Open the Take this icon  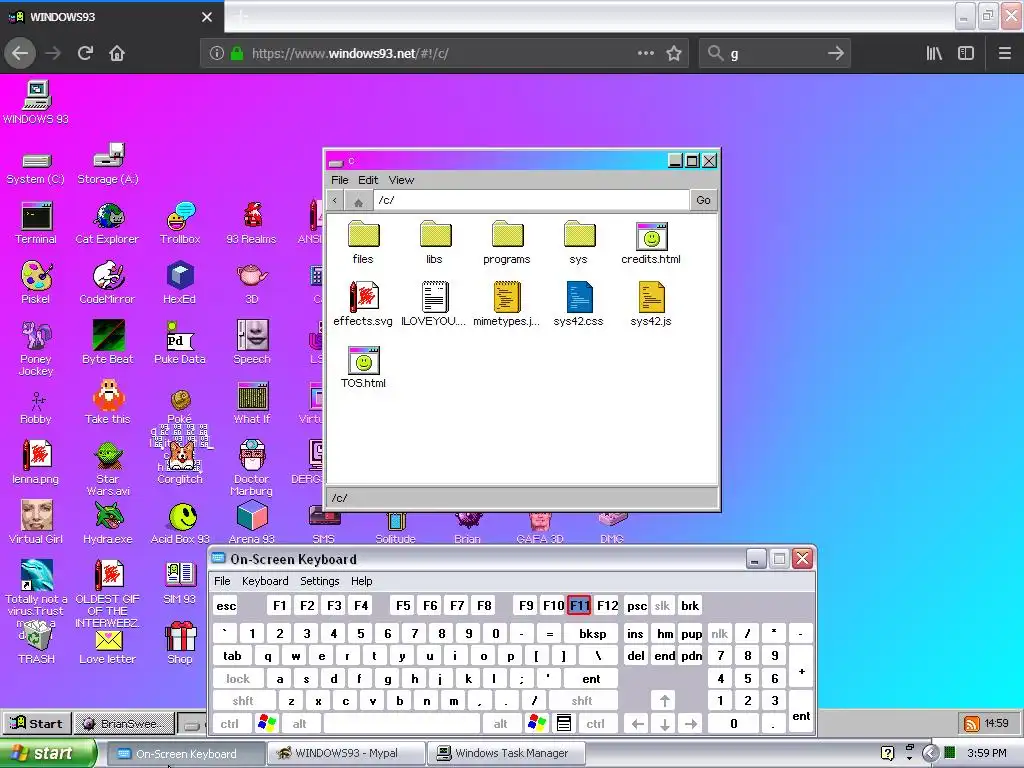[107, 402]
